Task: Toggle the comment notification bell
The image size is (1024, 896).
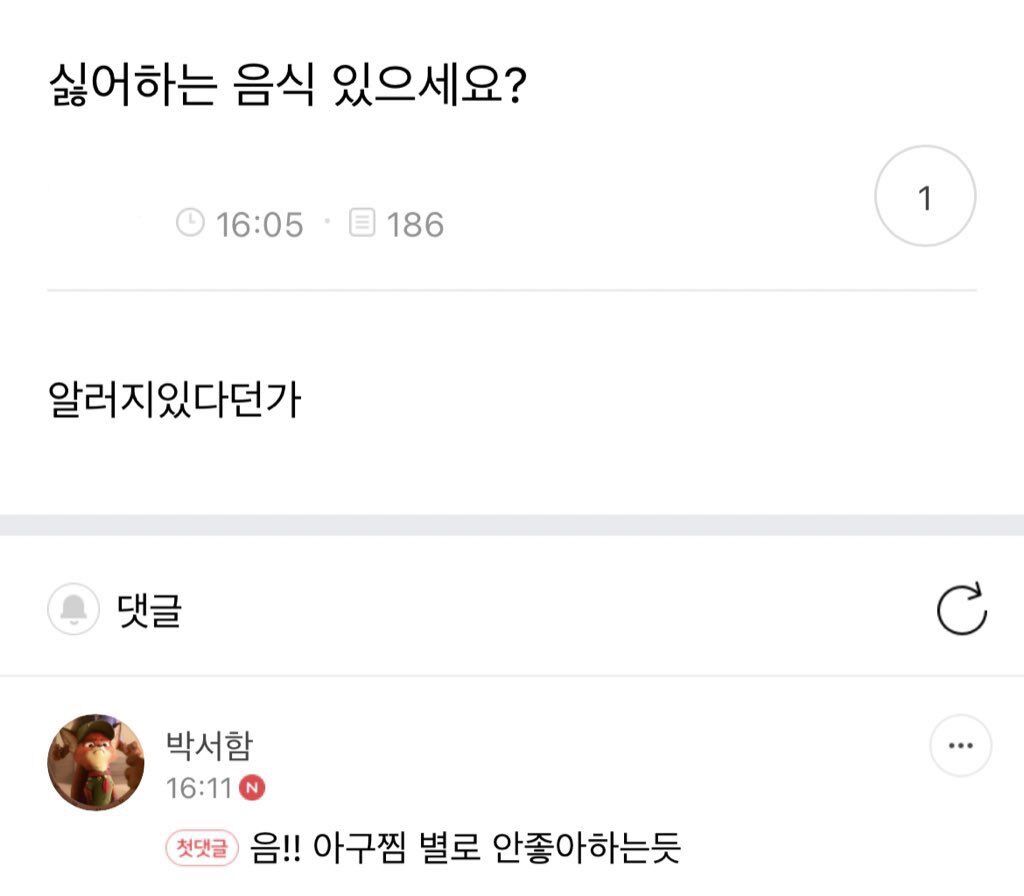Action: (74, 609)
